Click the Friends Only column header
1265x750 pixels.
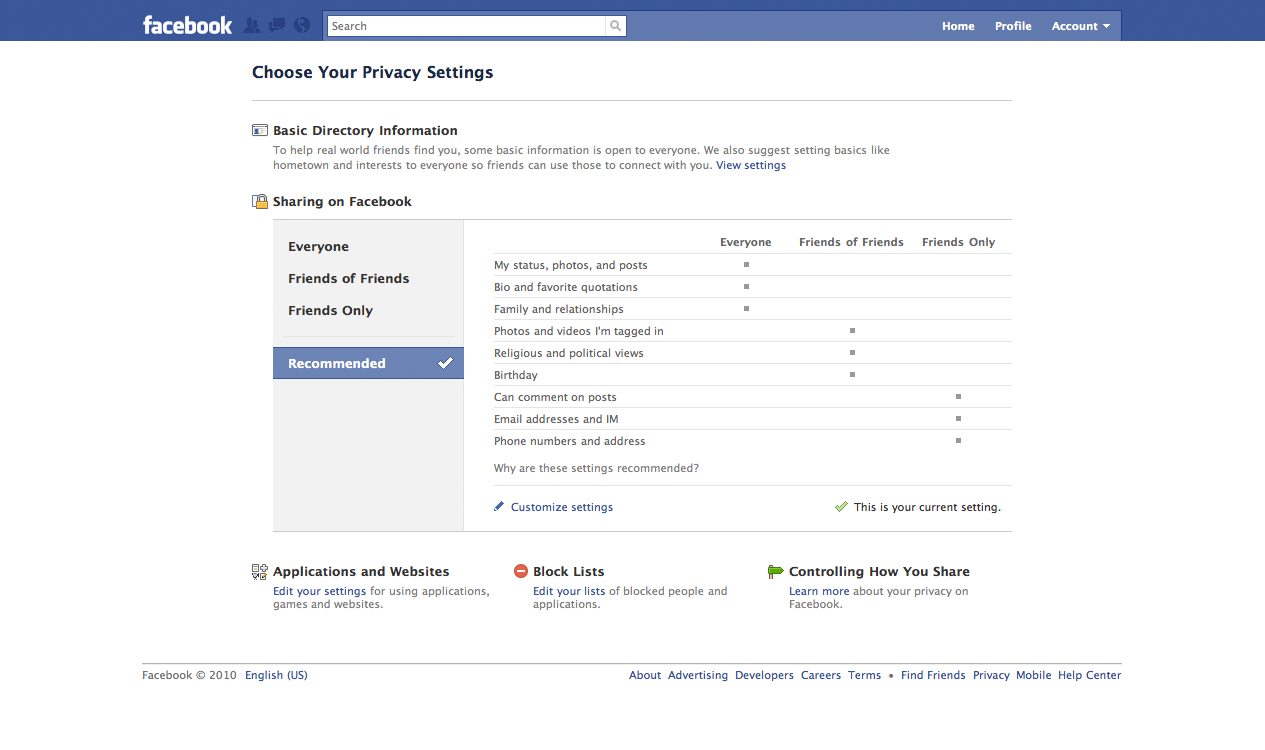click(x=959, y=242)
